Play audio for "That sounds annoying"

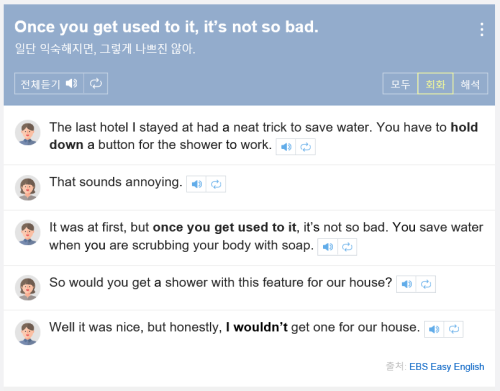coord(196,184)
